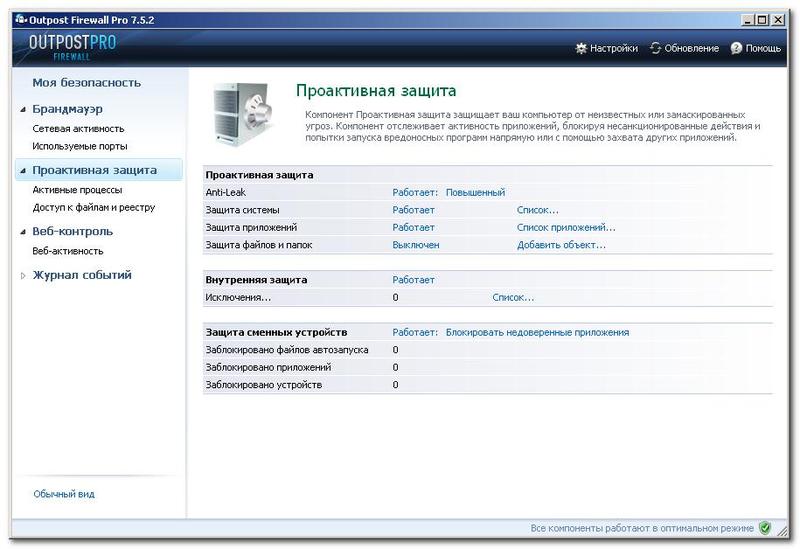Open Список… for Исключения
800x549 pixels.
pyautogui.click(x=513, y=297)
